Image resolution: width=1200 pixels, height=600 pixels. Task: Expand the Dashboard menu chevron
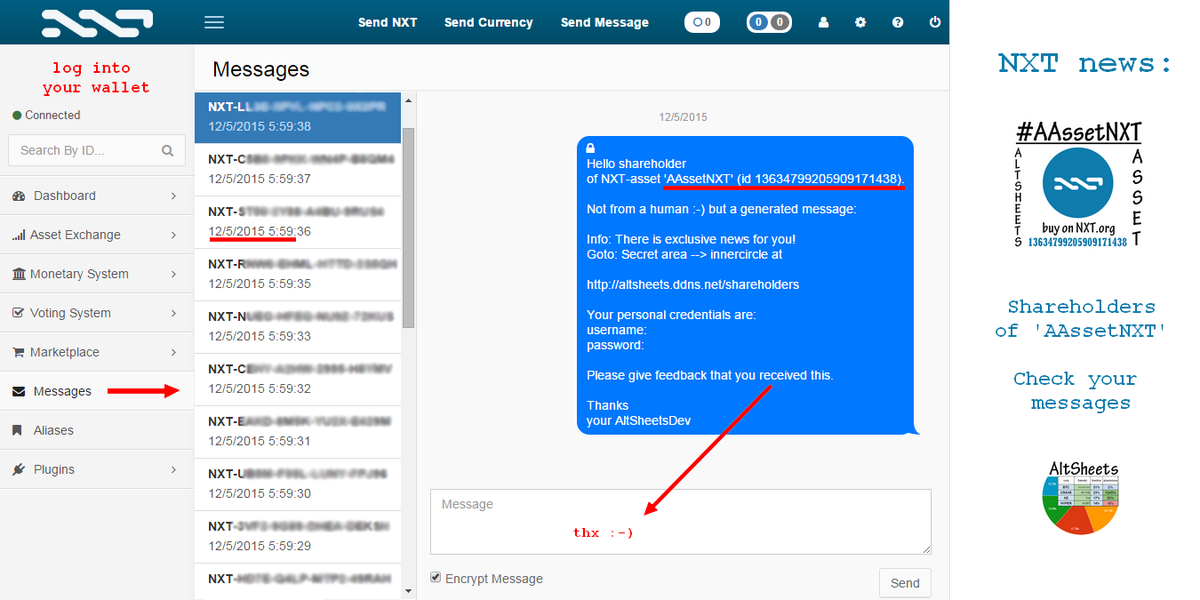pyautogui.click(x=173, y=196)
